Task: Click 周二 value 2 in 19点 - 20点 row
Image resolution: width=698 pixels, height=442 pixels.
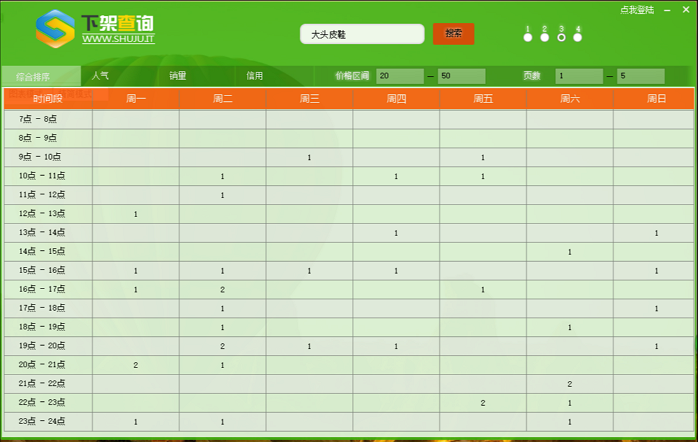Action: click(x=223, y=346)
